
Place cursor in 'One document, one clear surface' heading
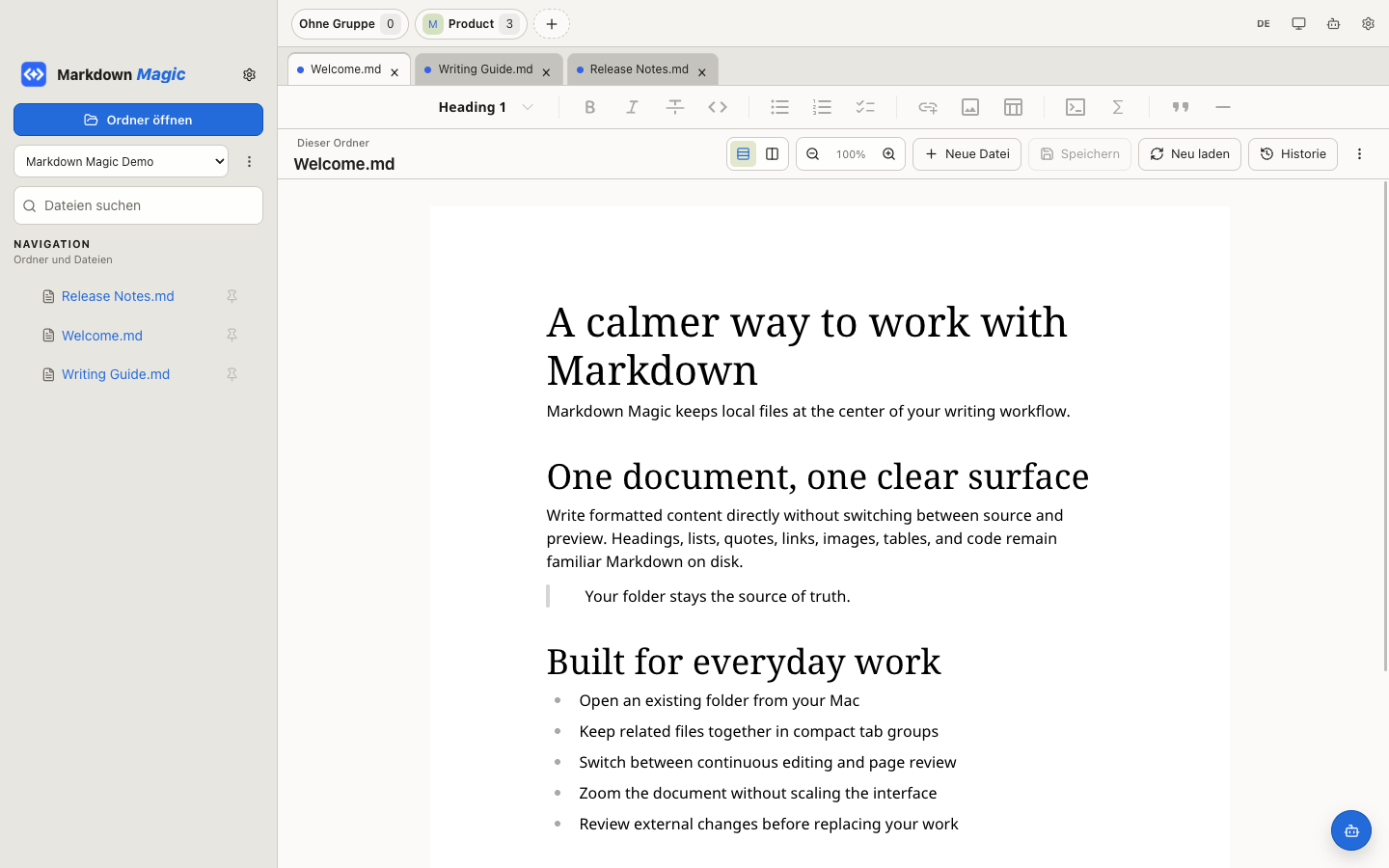[818, 476]
